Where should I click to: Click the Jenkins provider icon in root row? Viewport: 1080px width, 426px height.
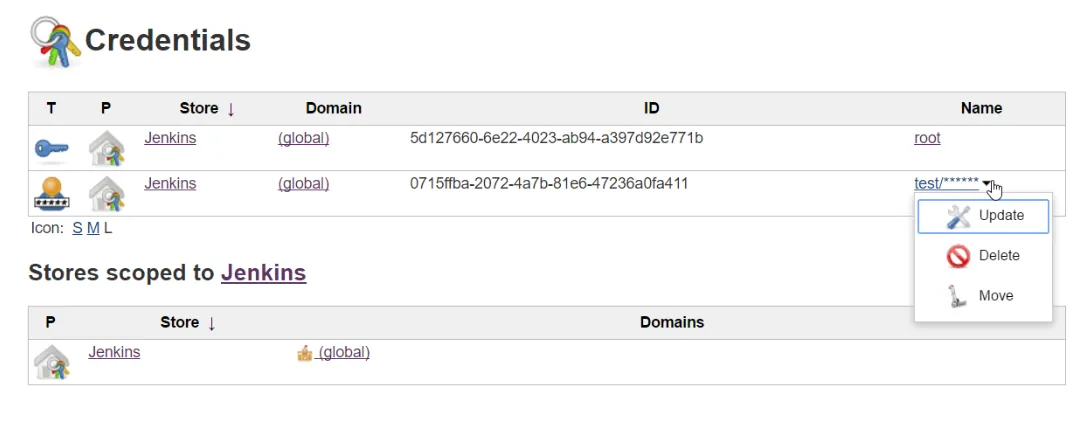coord(106,149)
